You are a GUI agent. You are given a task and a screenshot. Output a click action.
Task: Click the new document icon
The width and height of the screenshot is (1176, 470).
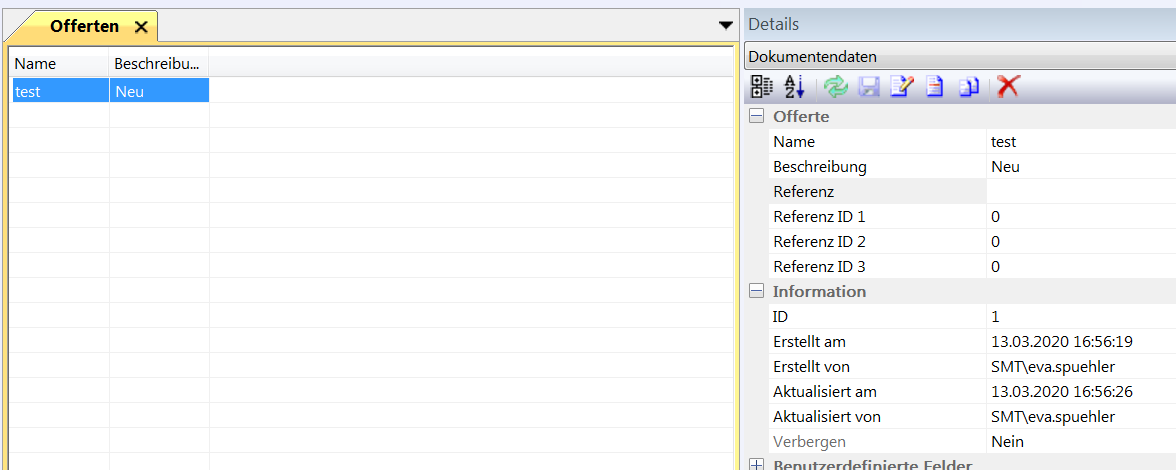[x=935, y=87]
